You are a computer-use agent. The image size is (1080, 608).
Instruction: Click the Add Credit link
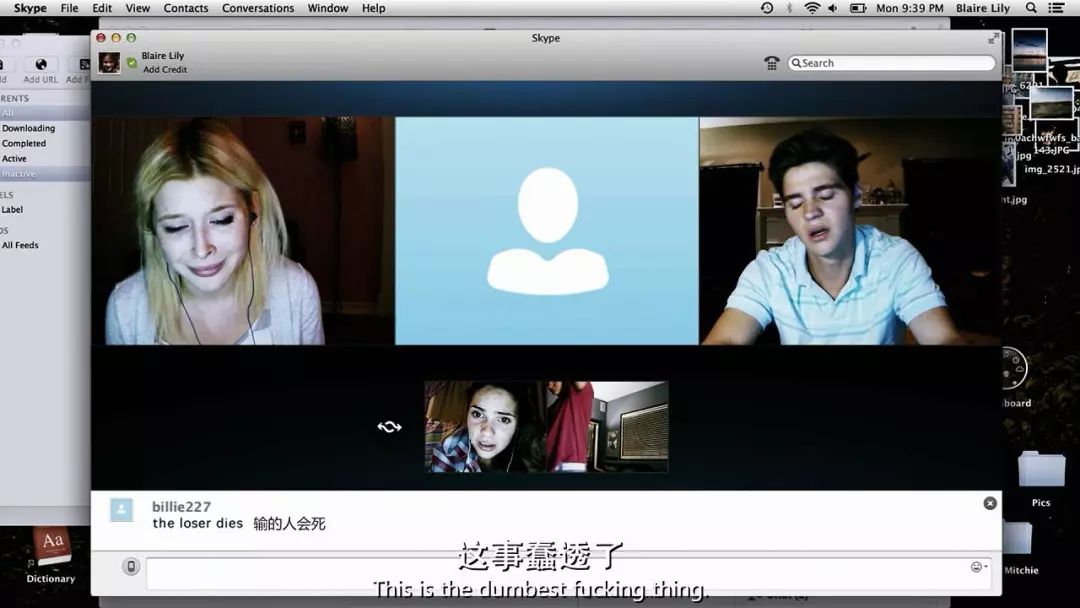pyautogui.click(x=165, y=70)
